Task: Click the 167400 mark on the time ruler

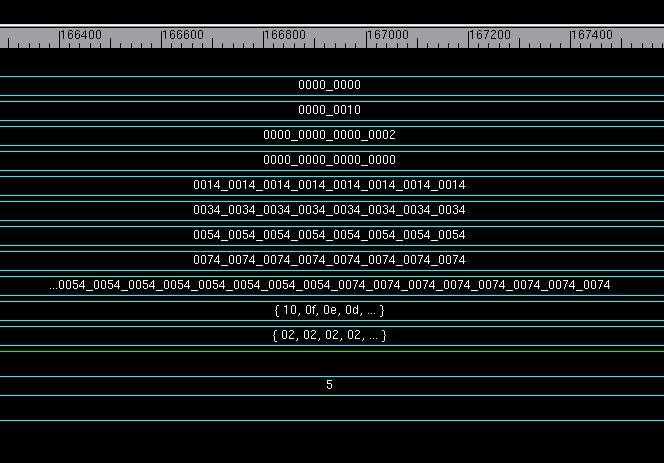Action: pyautogui.click(x=592, y=35)
